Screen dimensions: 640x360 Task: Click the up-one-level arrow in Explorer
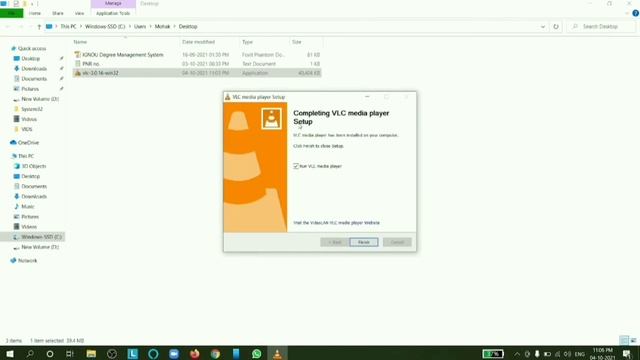click(x=39, y=27)
